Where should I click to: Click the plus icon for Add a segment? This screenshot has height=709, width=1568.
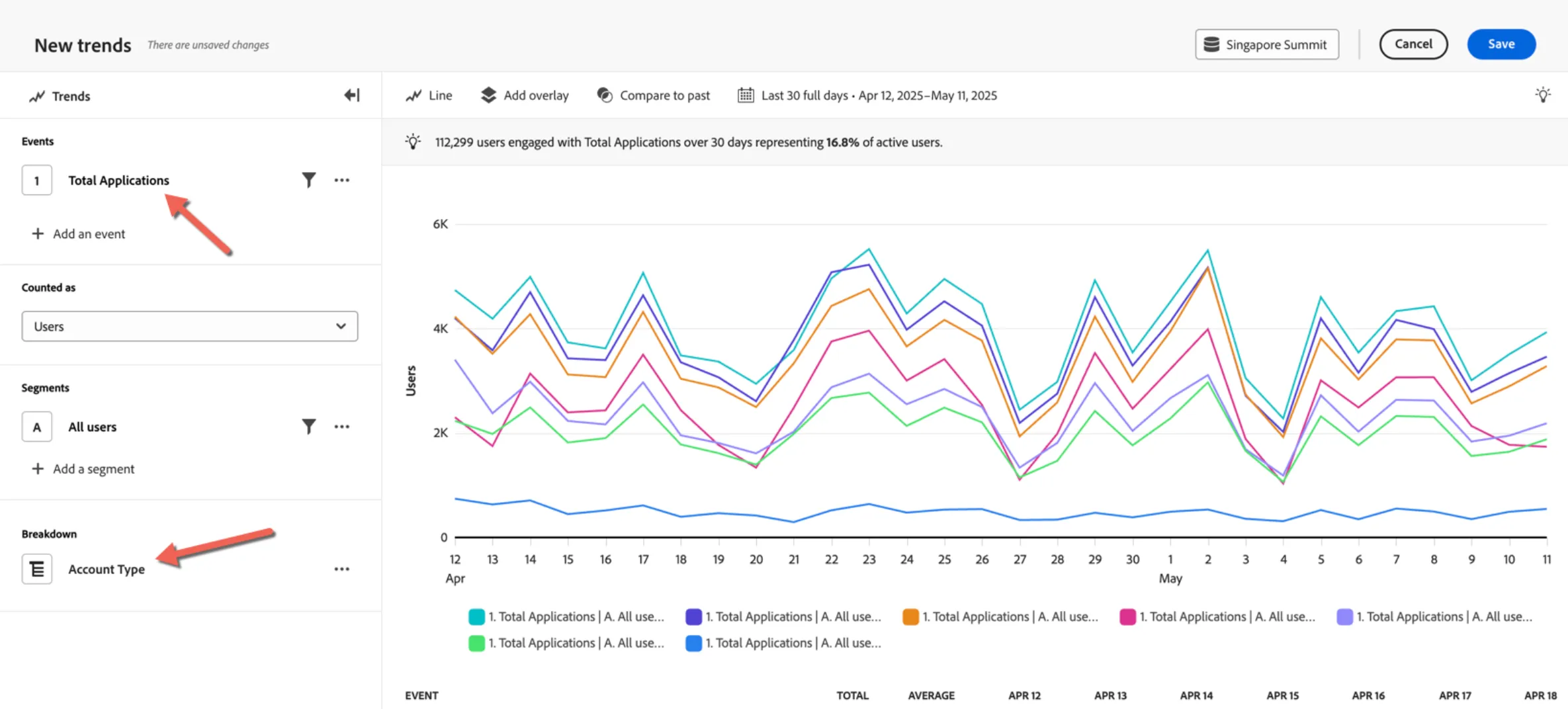(x=38, y=468)
